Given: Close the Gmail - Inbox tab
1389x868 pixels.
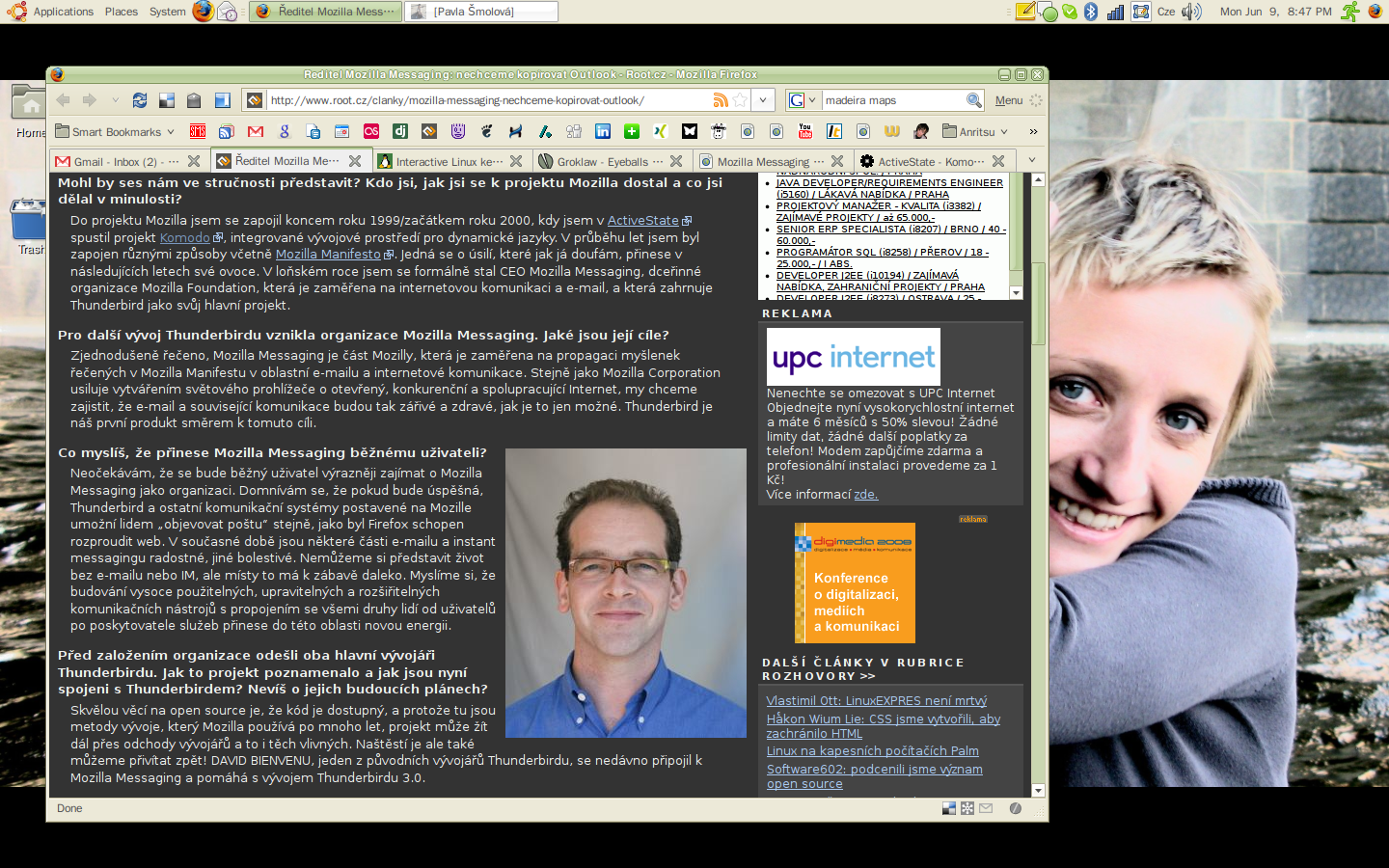Looking at the screenshot, I should pos(194,161).
